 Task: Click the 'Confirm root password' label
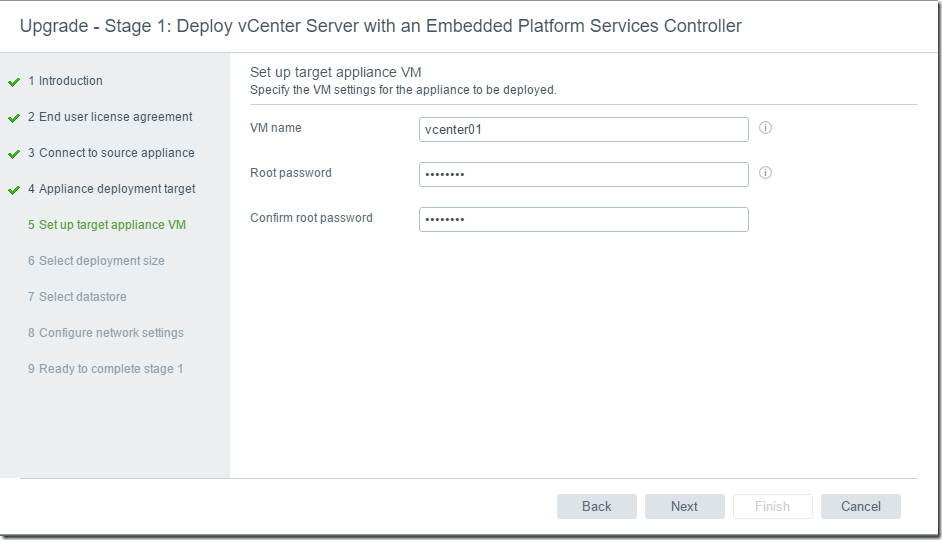tap(311, 217)
